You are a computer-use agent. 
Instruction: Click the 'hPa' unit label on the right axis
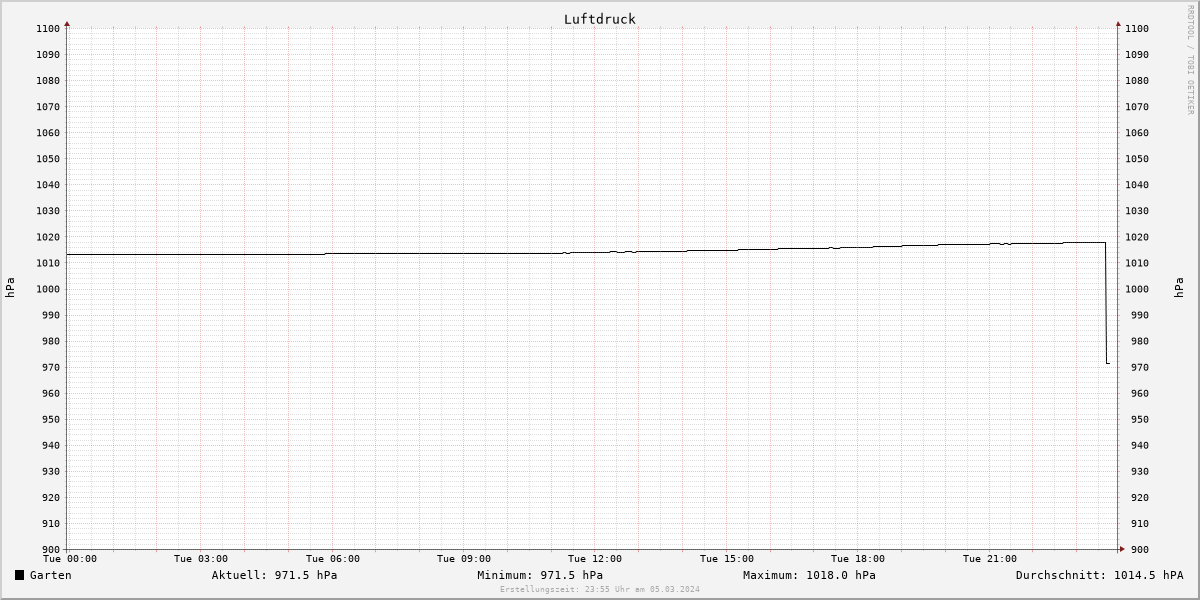click(x=1180, y=288)
